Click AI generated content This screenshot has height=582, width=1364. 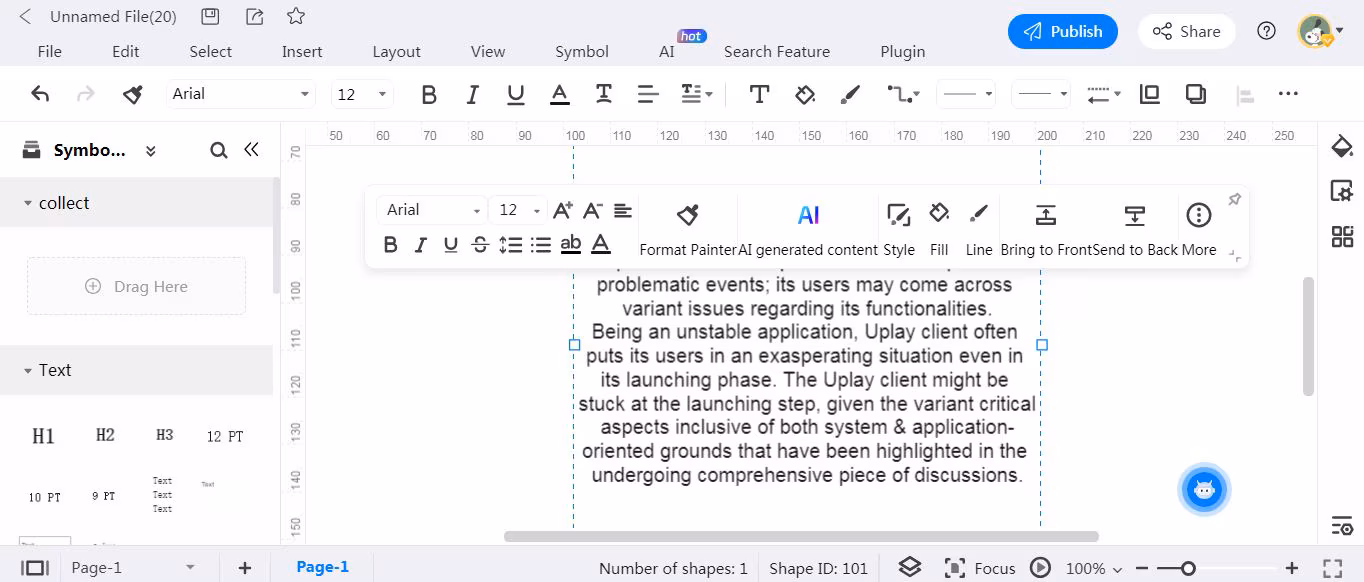(x=808, y=229)
